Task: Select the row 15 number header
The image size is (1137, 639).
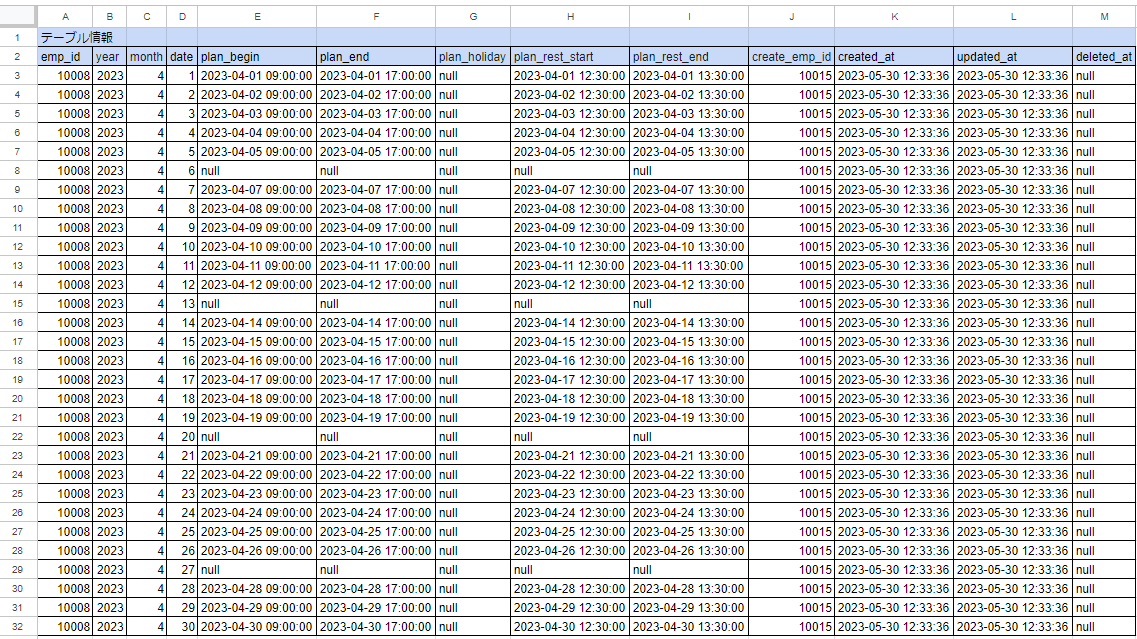Action: click(18, 303)
